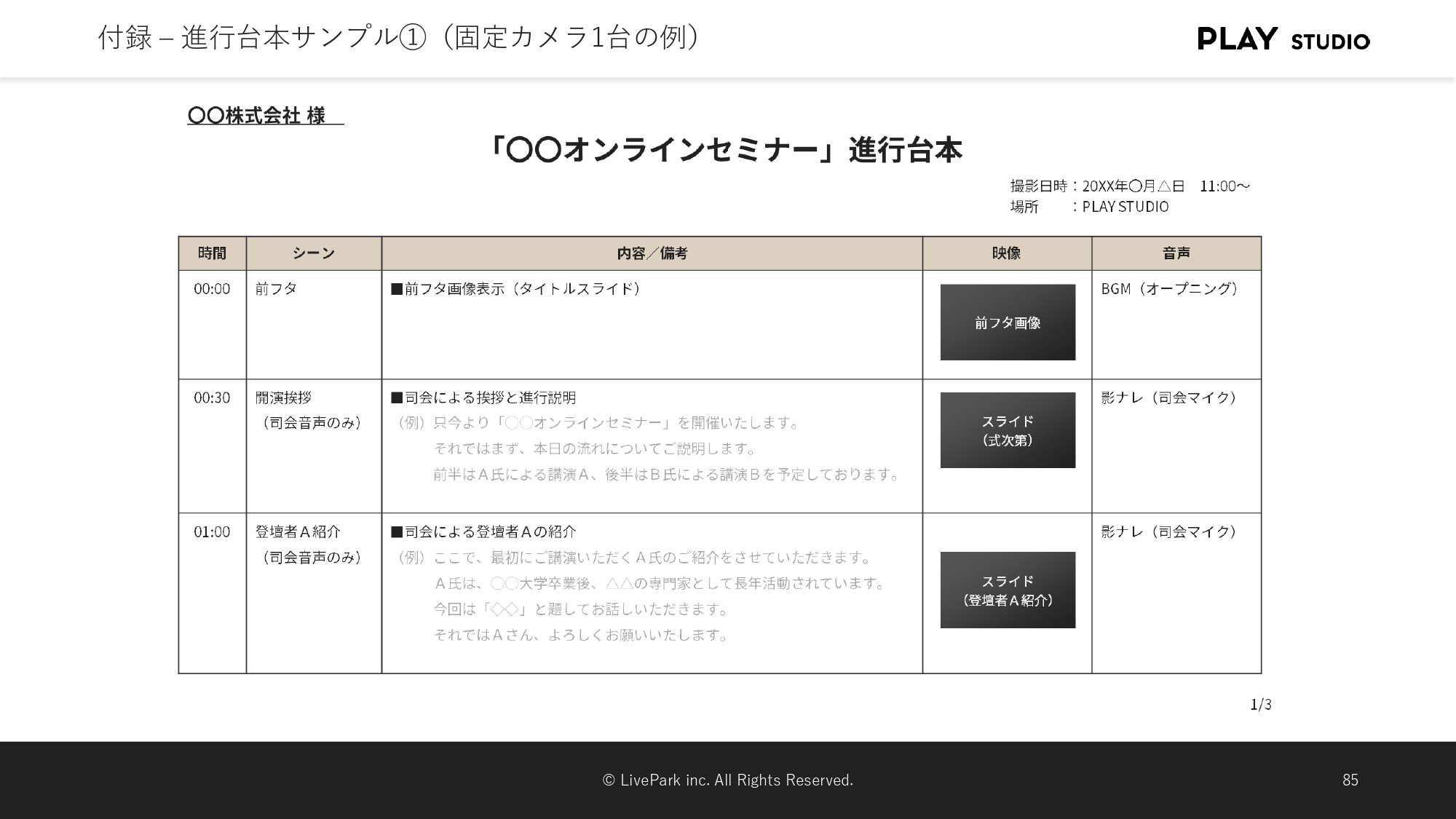Click the 内容／備考 column header
The height and width of the screenshot is (819, 1456).
tap(652, 253)
